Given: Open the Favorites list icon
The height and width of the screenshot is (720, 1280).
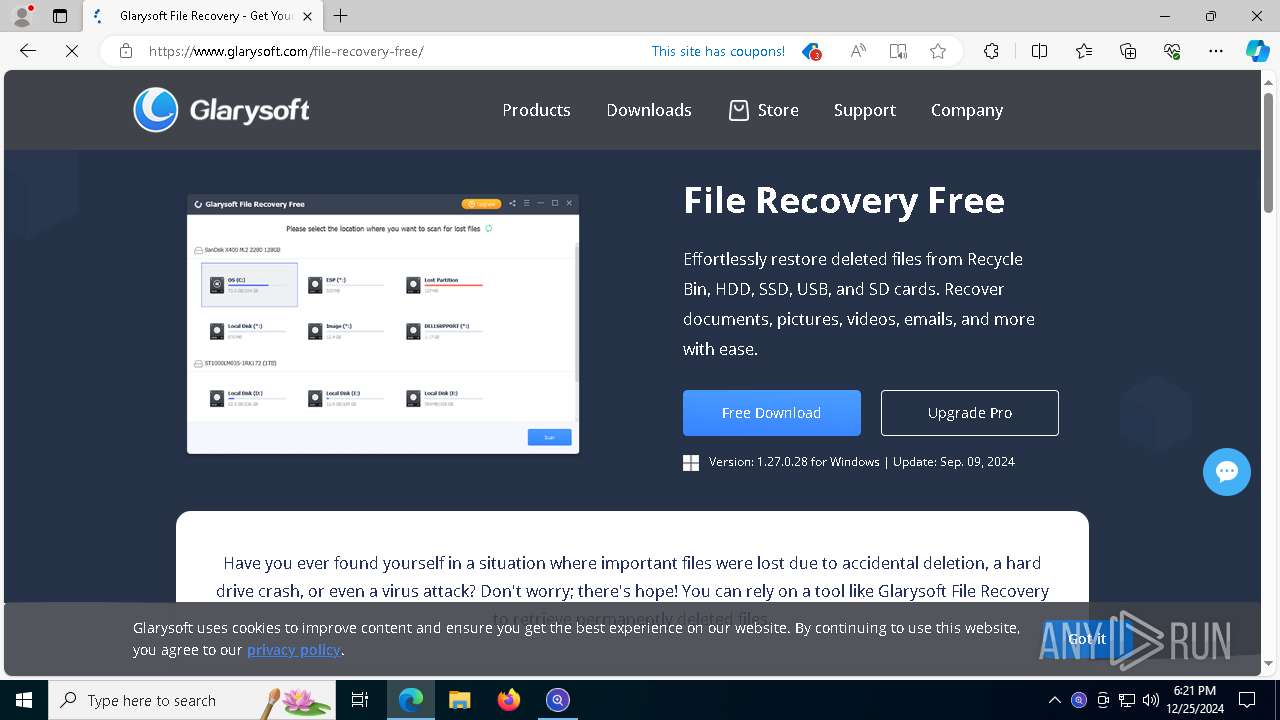Looking at the screenshot, I should [x=1084, y=51].
